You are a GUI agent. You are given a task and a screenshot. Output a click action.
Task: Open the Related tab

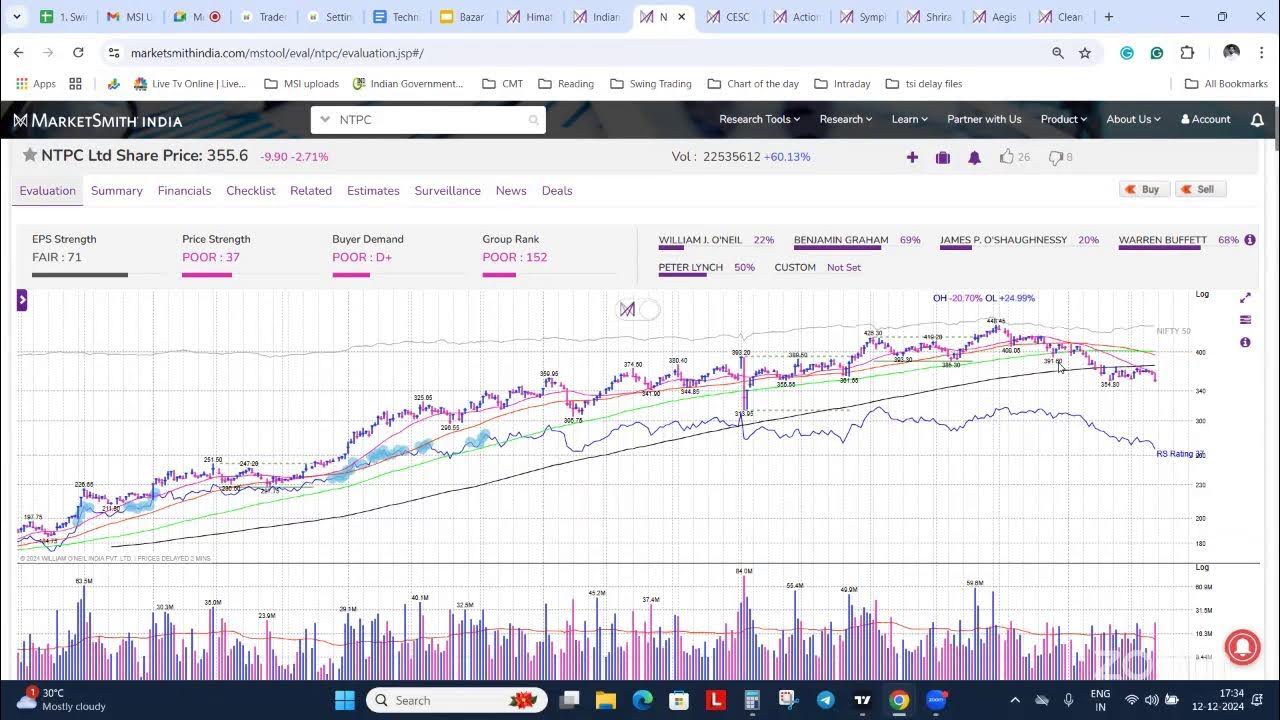point(311,191)
